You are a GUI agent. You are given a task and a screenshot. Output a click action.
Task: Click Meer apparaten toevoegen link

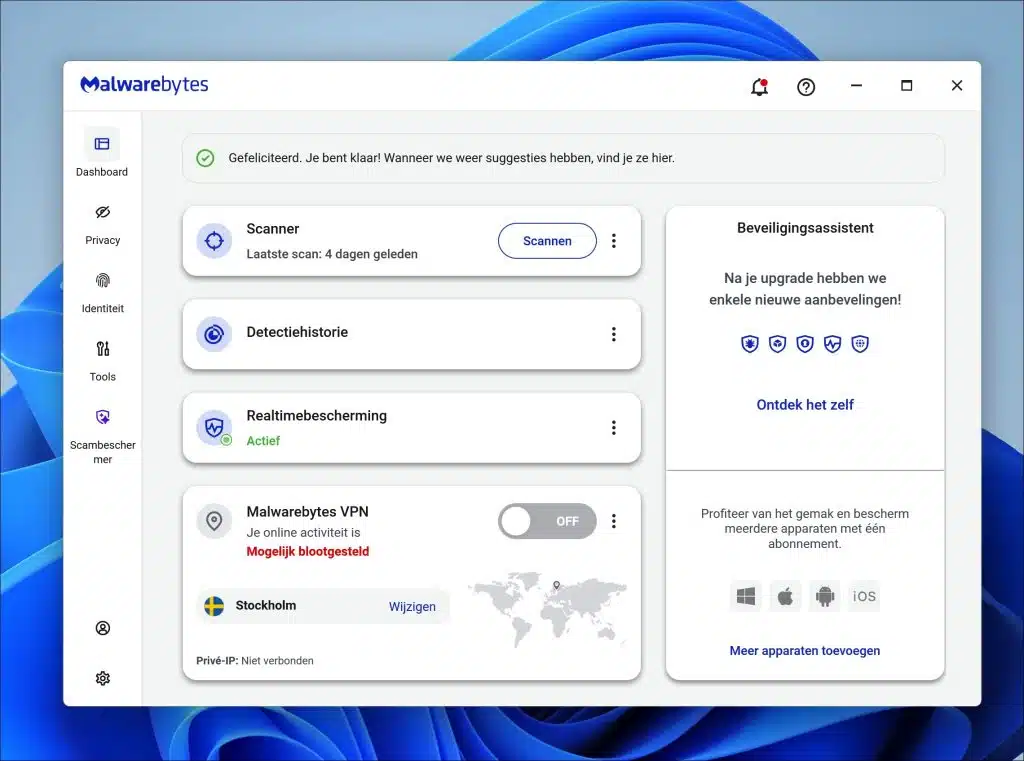805,651
